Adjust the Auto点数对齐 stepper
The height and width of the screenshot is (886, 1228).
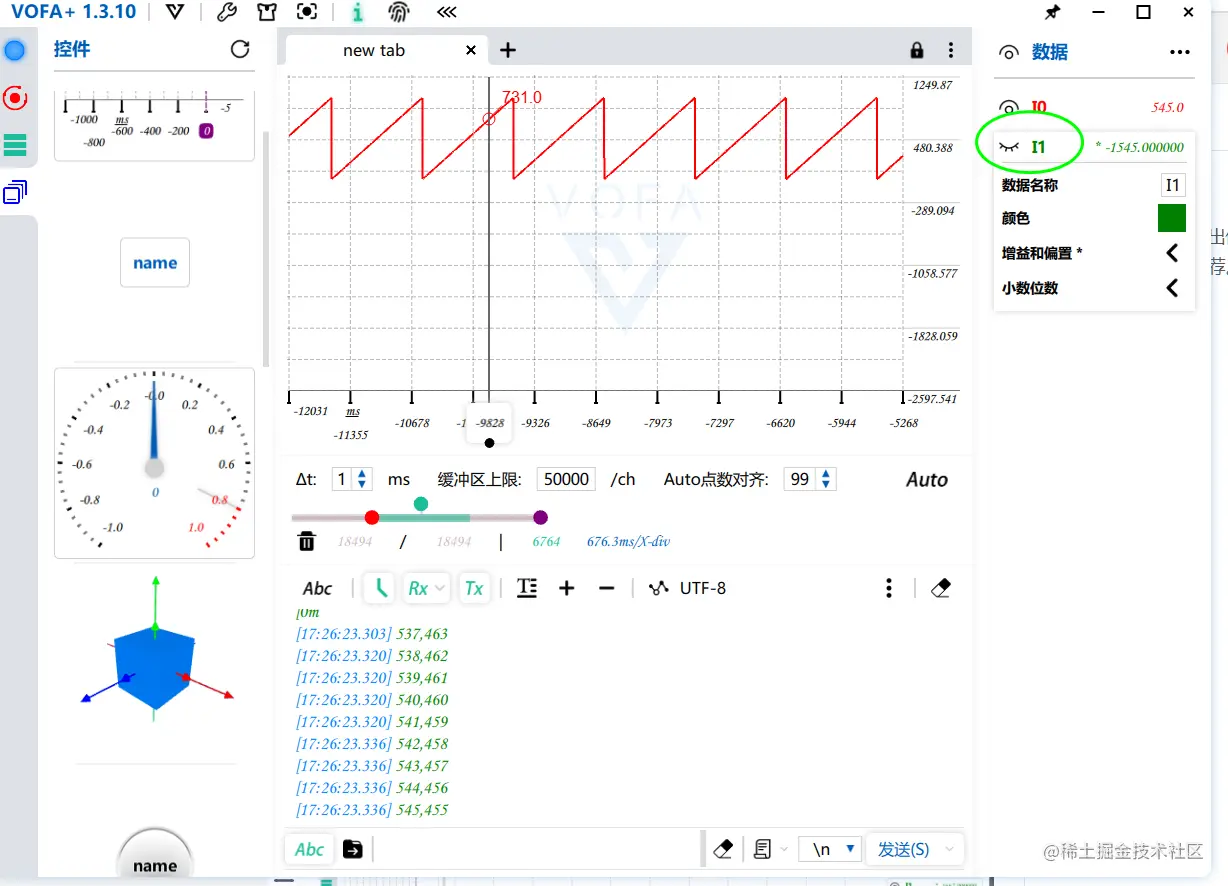(x=826, y=479)
